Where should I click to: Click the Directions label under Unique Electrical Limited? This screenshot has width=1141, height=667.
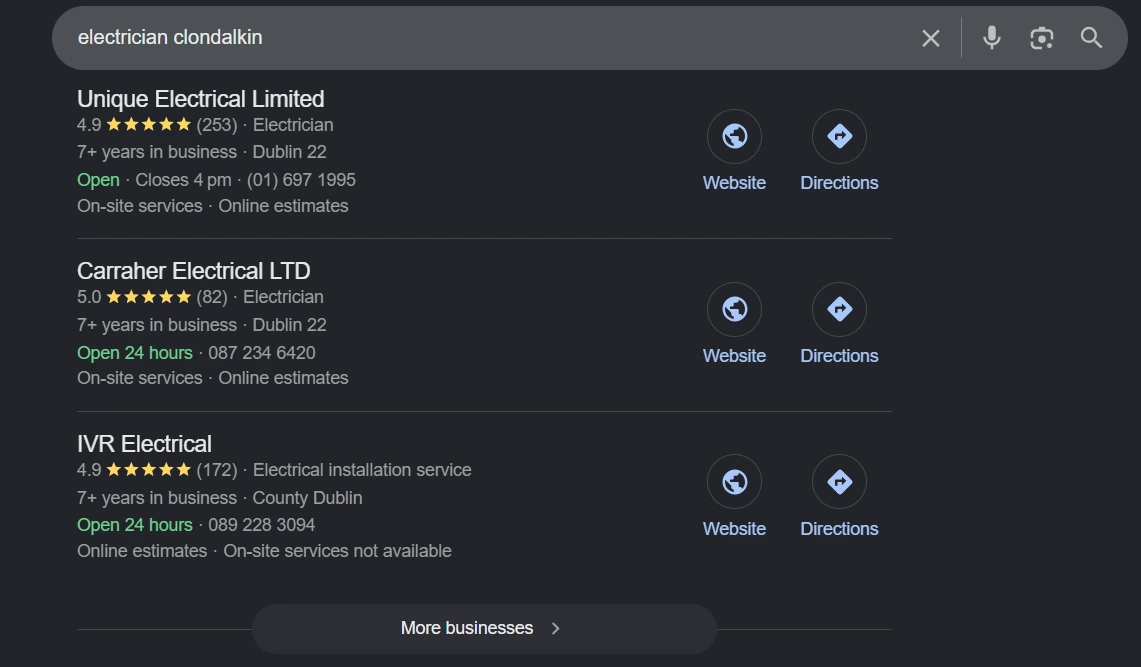pyautogui.click(x=839, y=183)
